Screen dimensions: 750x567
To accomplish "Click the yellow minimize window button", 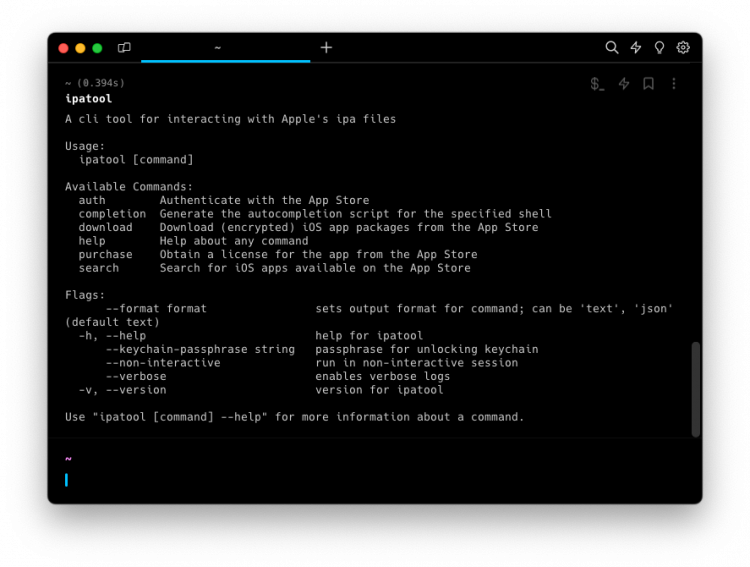I will tap(80, 48).
